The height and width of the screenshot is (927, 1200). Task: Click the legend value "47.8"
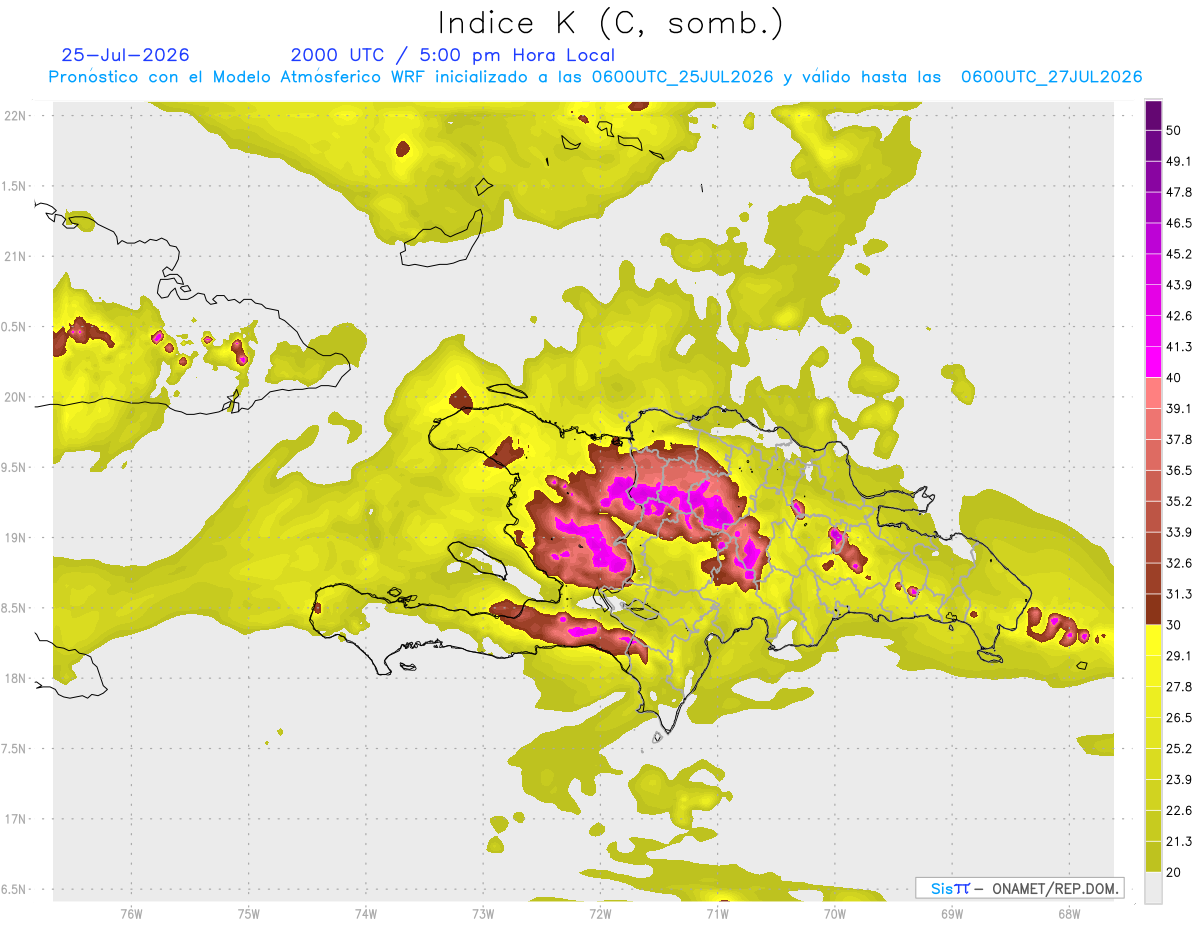[x=1179, y=192]
